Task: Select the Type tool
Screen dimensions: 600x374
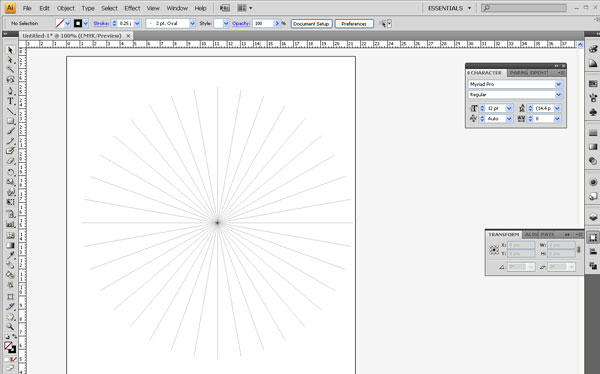Action: coord(10,101)
